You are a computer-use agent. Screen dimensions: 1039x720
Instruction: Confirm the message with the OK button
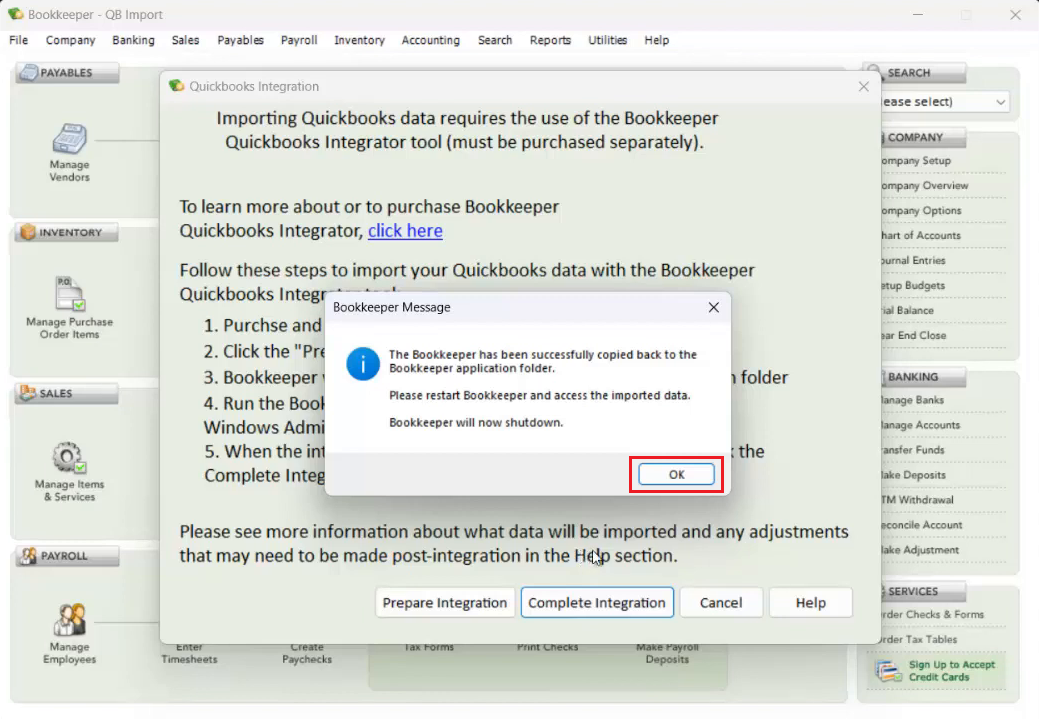click(676, 474)
